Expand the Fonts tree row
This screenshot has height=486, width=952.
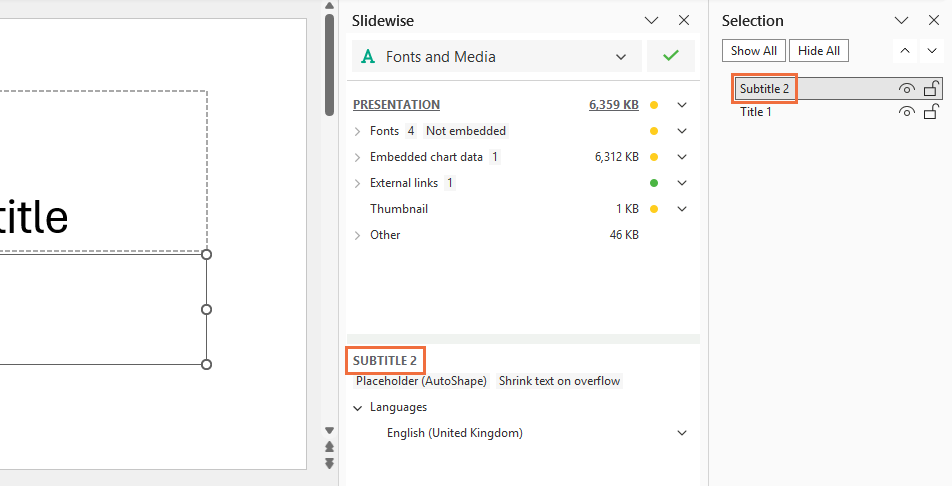357,131
